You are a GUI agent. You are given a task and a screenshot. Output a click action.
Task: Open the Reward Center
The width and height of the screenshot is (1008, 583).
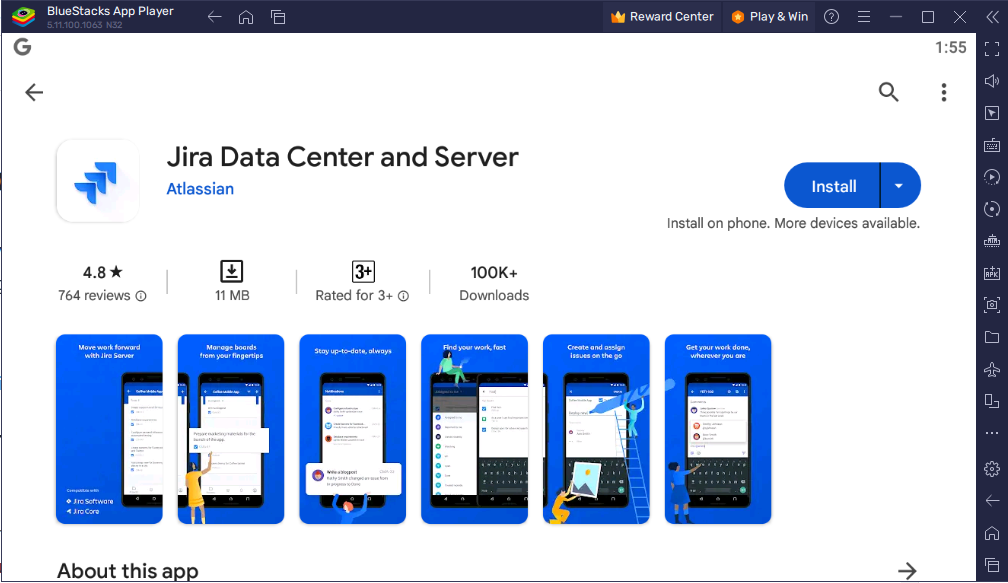pos(662,17)
